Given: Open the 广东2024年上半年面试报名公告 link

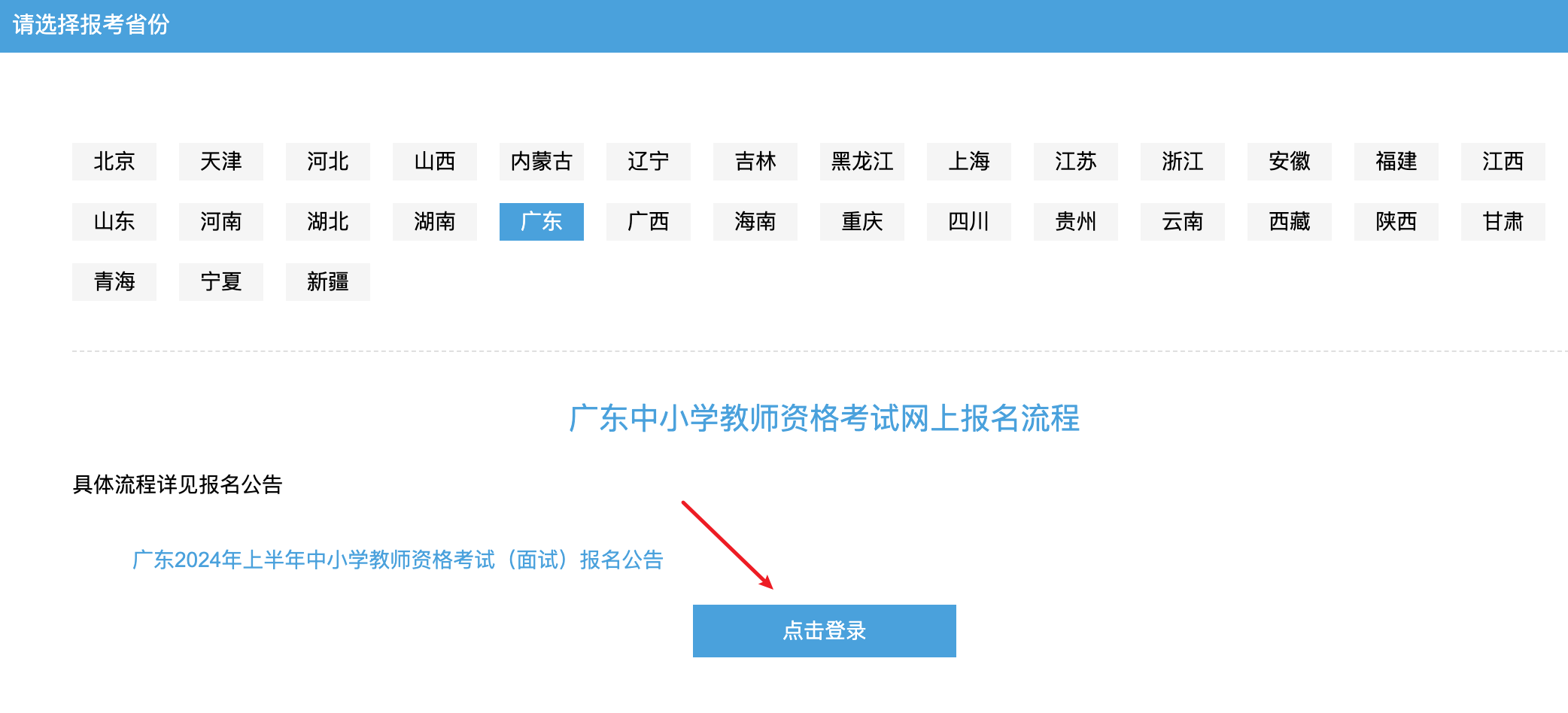Looking at the screenshot, I should [x=398, y=560].
